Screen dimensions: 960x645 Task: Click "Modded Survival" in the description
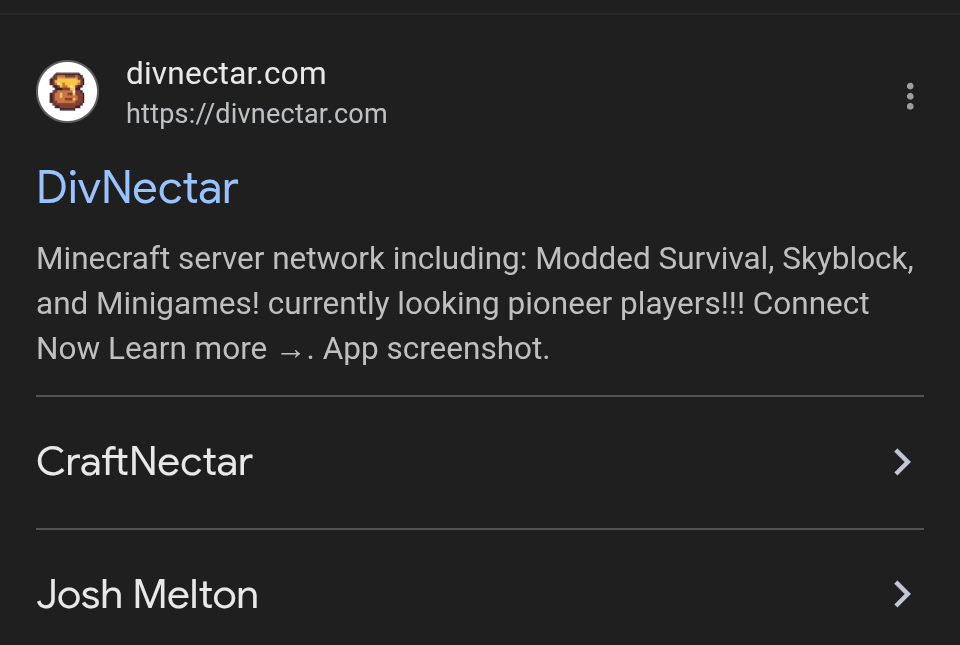coord(653,259)
